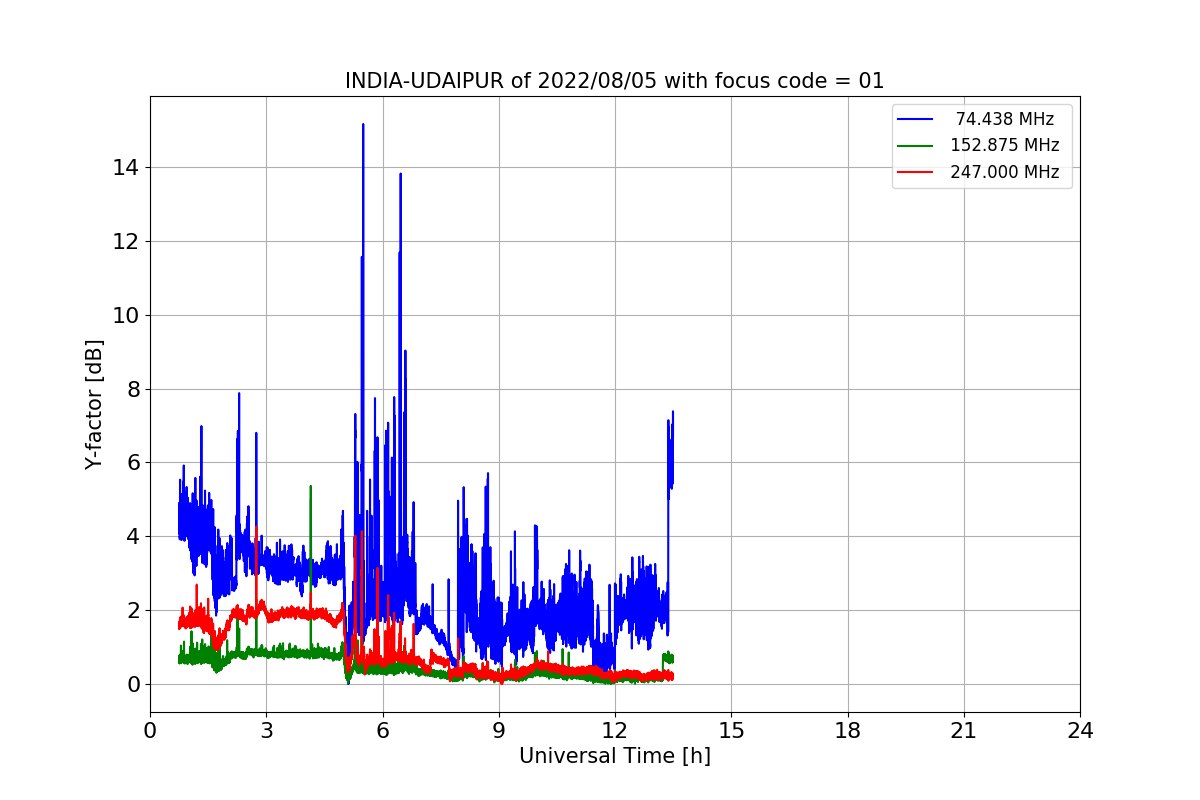Click x-axis tick label 12

(615, 731)
